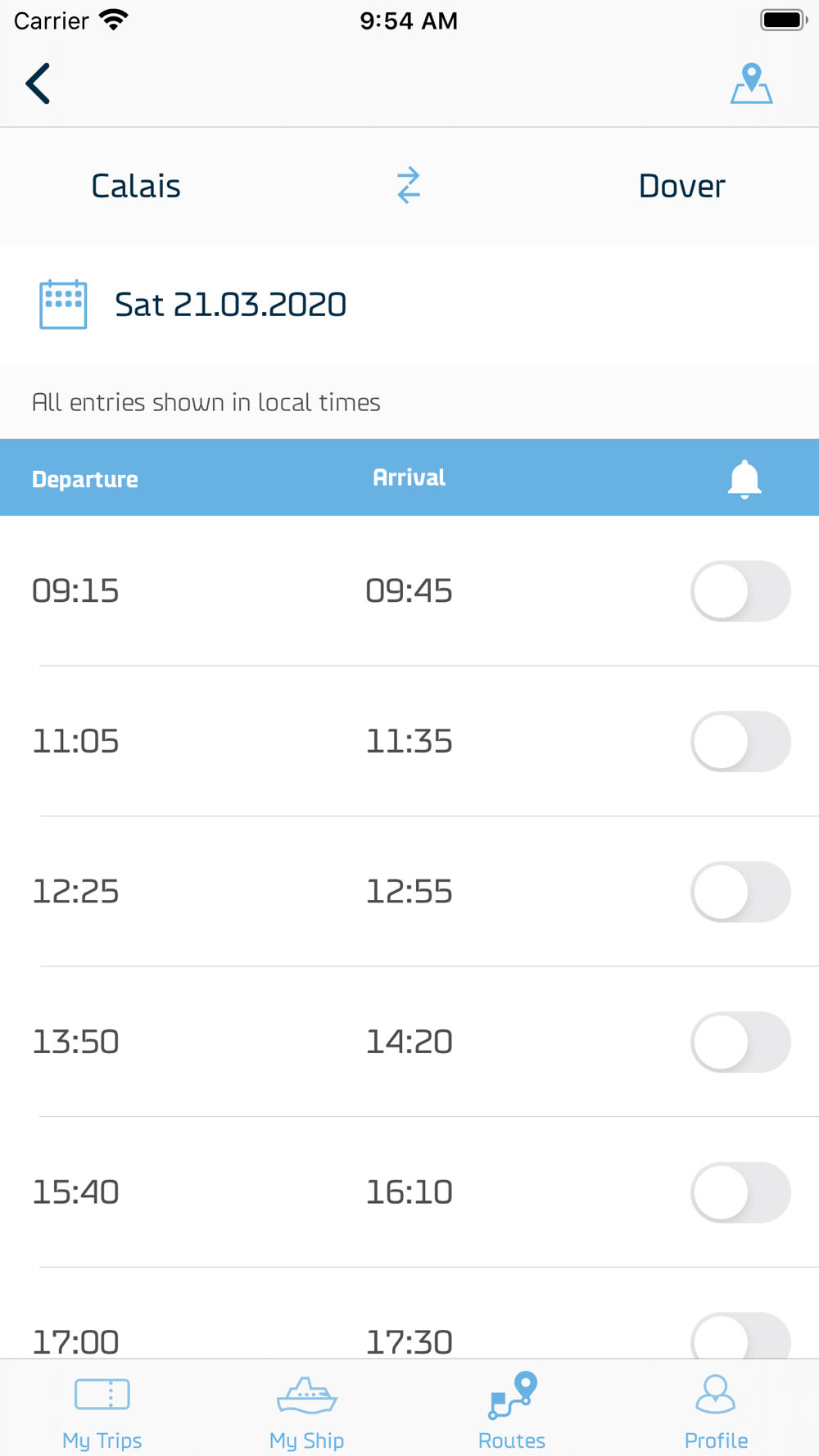Open the map location icon
The image size is (819, 1456).
click(x=751, y=84)
